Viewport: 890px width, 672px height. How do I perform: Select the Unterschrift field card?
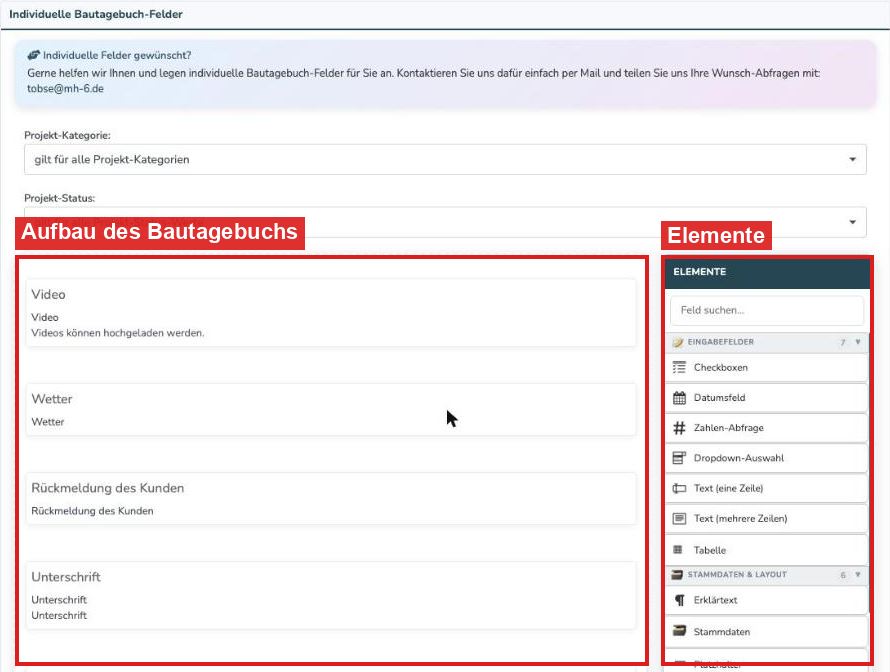coord(331,595)
